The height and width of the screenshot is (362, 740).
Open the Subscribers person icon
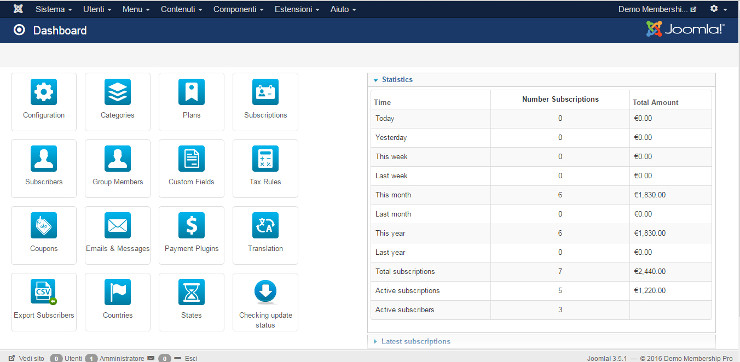click(x=44, y=159)
